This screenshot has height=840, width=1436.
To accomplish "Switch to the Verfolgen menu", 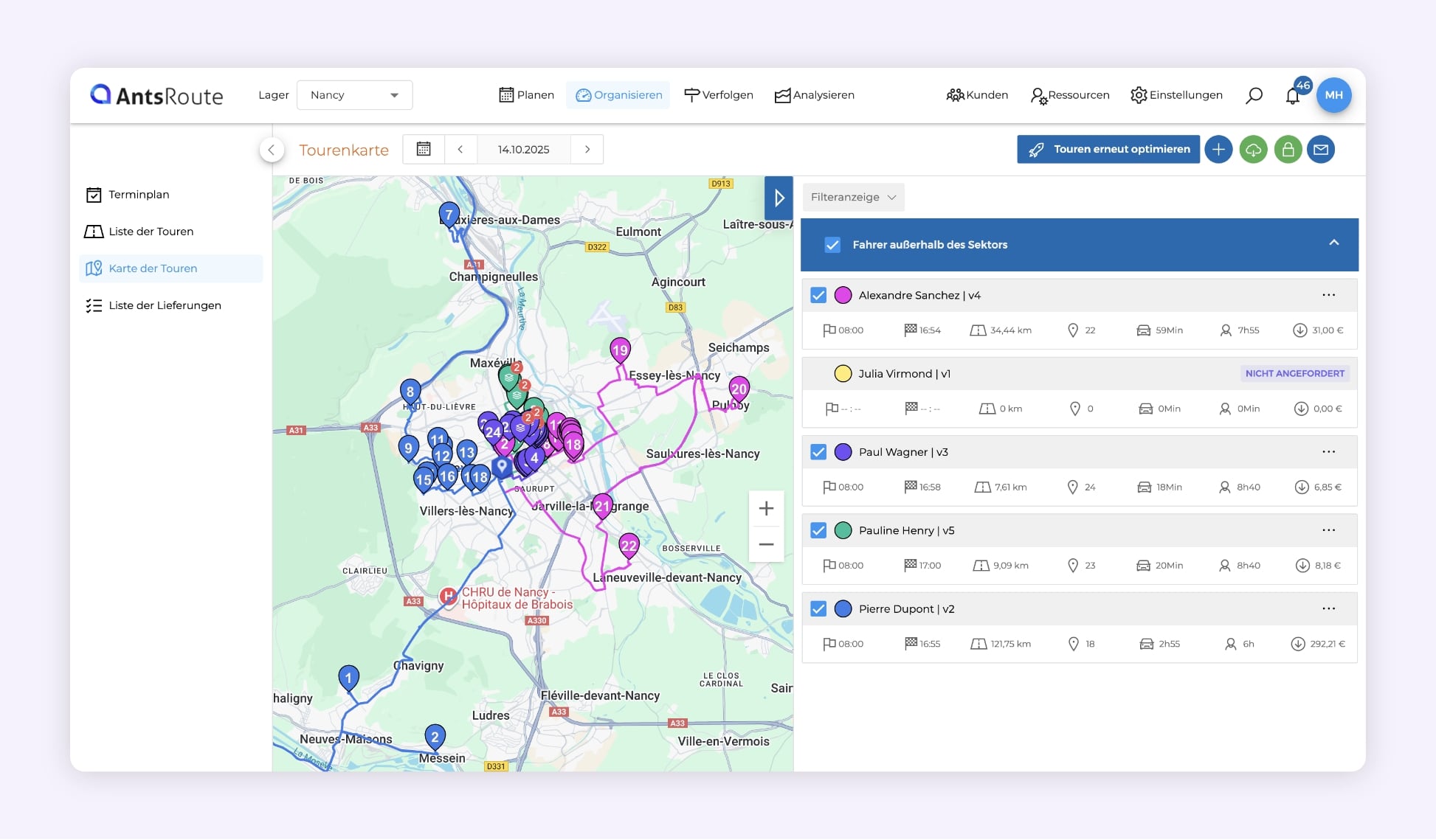I will [x=718, y=95].
